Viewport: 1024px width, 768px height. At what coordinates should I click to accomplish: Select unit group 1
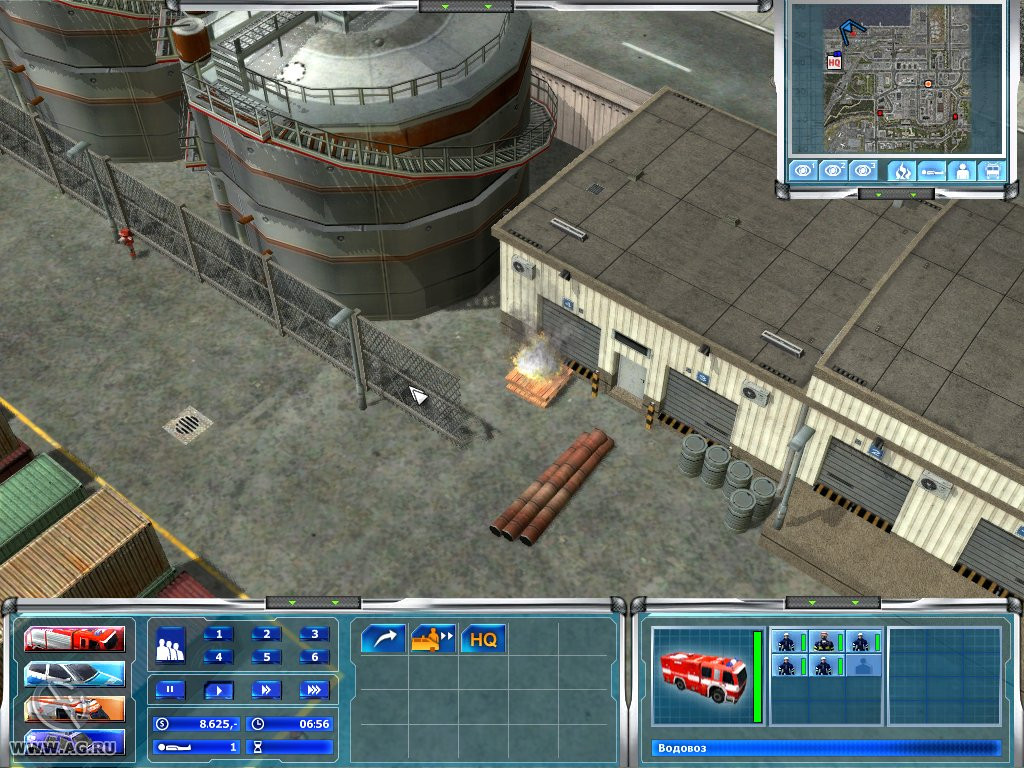tap(219, 633)
